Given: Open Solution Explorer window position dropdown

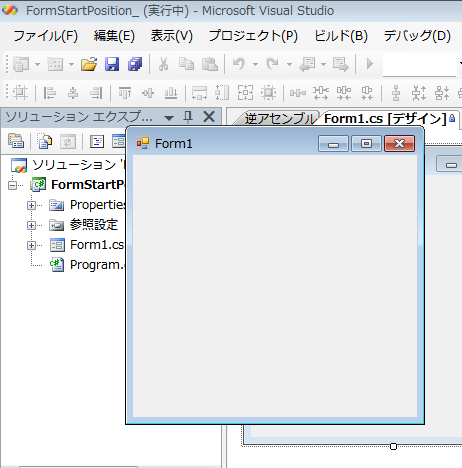Looking at the screenshot, I should [169, 117].
